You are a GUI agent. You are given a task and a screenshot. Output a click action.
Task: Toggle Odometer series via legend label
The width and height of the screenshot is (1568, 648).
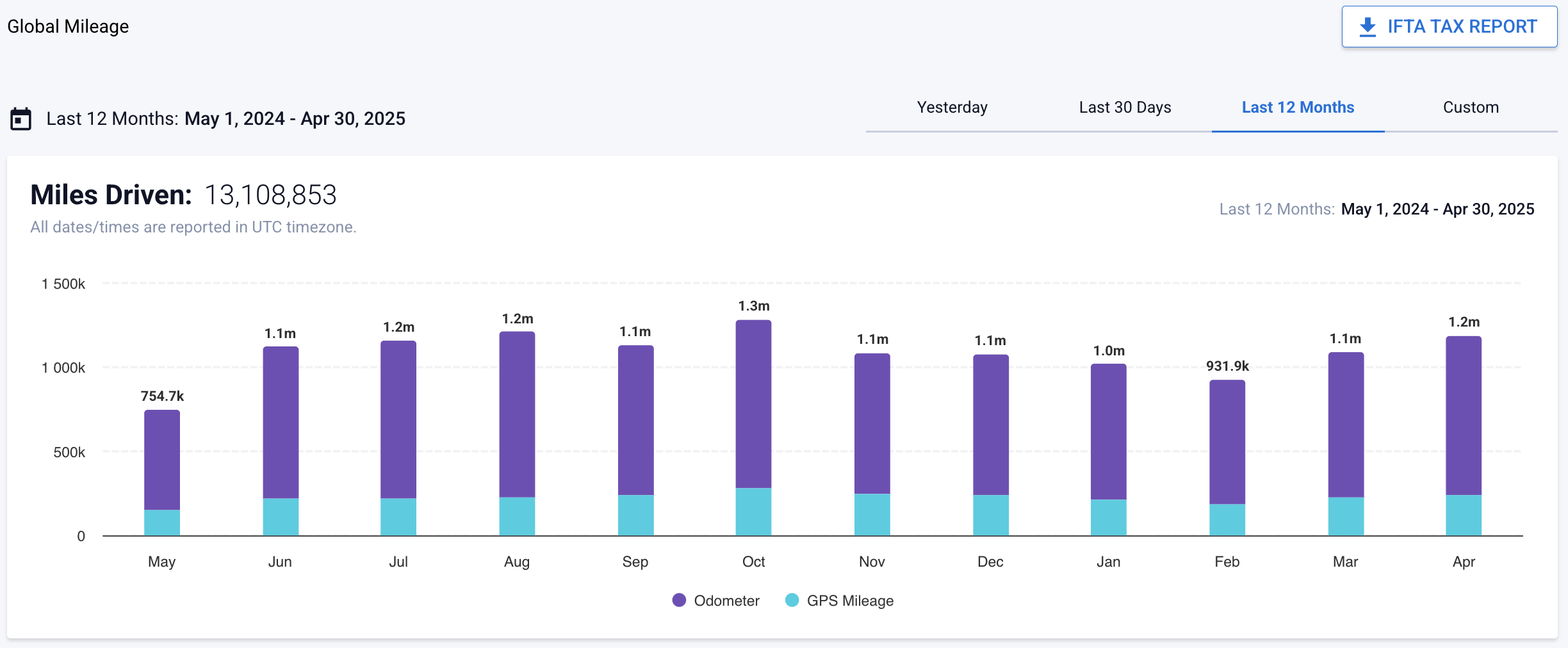tap(726, 601)
